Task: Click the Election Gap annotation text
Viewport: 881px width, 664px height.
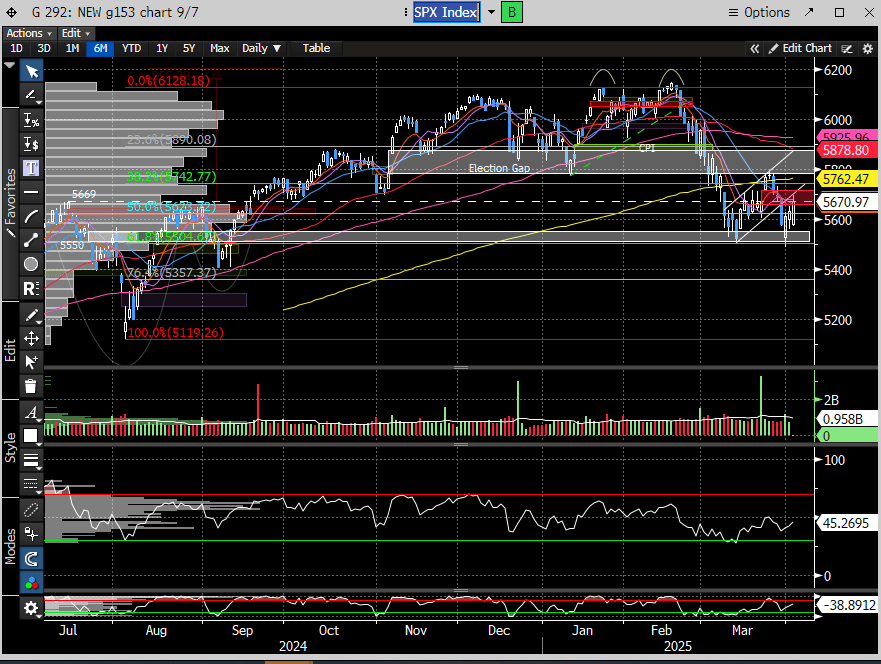Action: point(499,168)
